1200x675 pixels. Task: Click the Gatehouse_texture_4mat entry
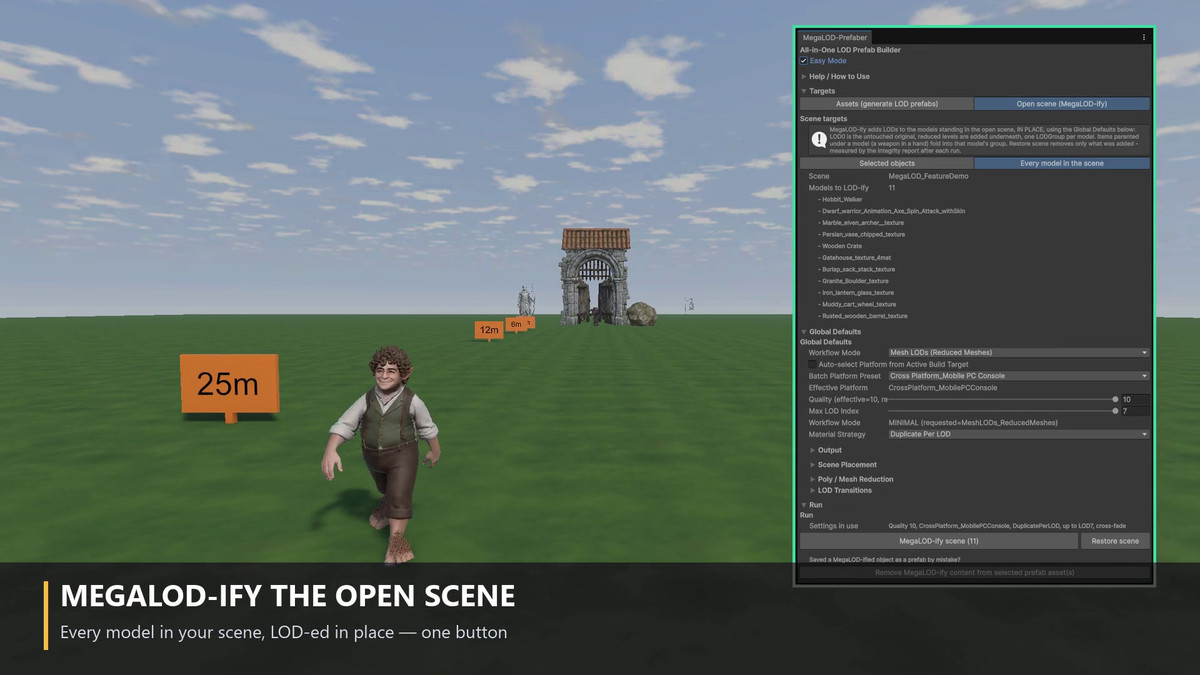click(854, 258)
